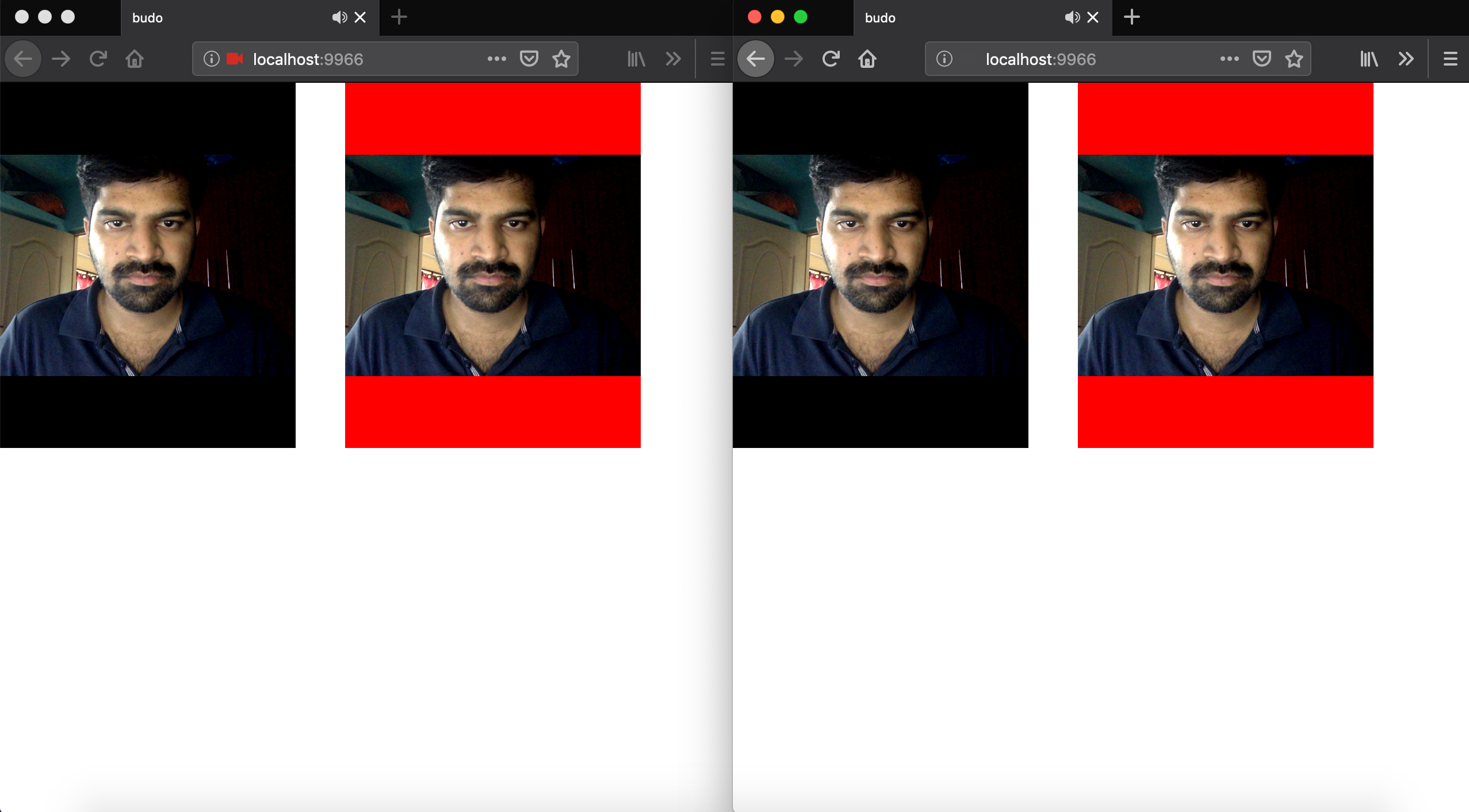Screen dimensions: 1469x812
Task: Open page actions menu in the right window
Action: coord(1229,59)
